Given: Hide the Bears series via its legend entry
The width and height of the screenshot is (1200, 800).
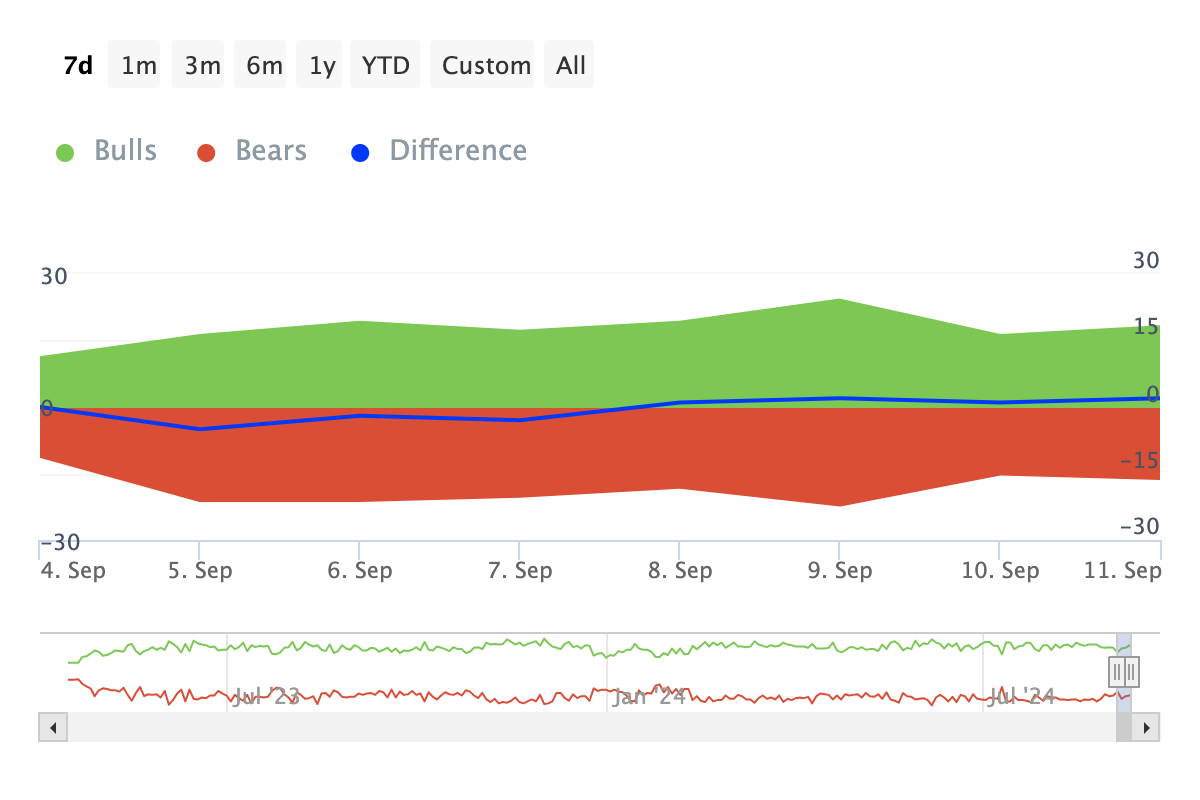Looking at the screenshot, I should pos(270,150).
